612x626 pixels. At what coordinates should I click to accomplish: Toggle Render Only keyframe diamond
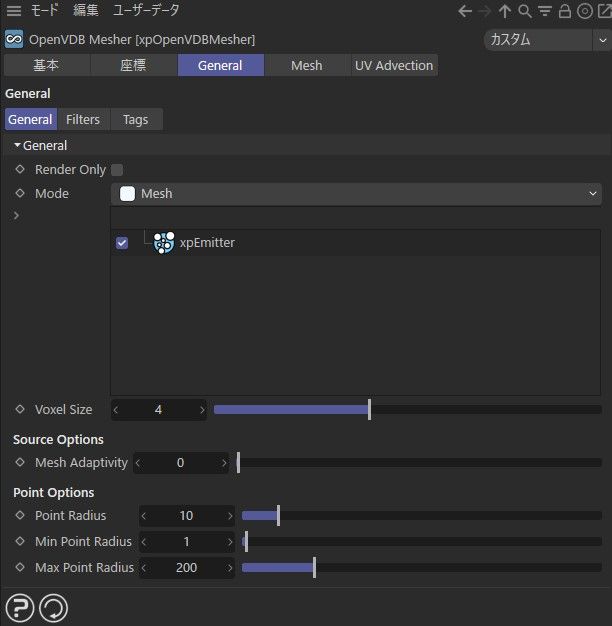click(20, 169)
